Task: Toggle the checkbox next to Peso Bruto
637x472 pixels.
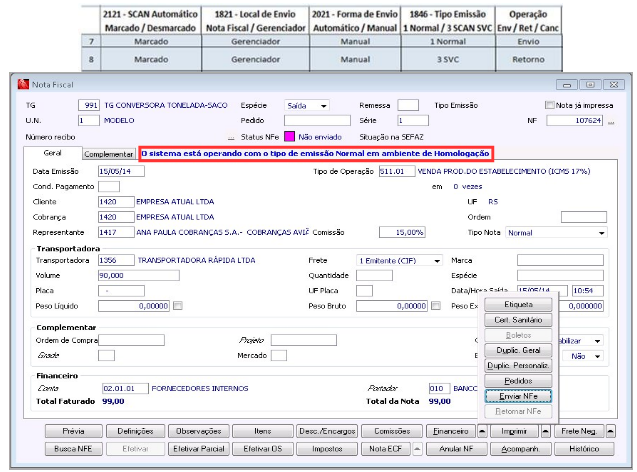Action: (436, 305)
